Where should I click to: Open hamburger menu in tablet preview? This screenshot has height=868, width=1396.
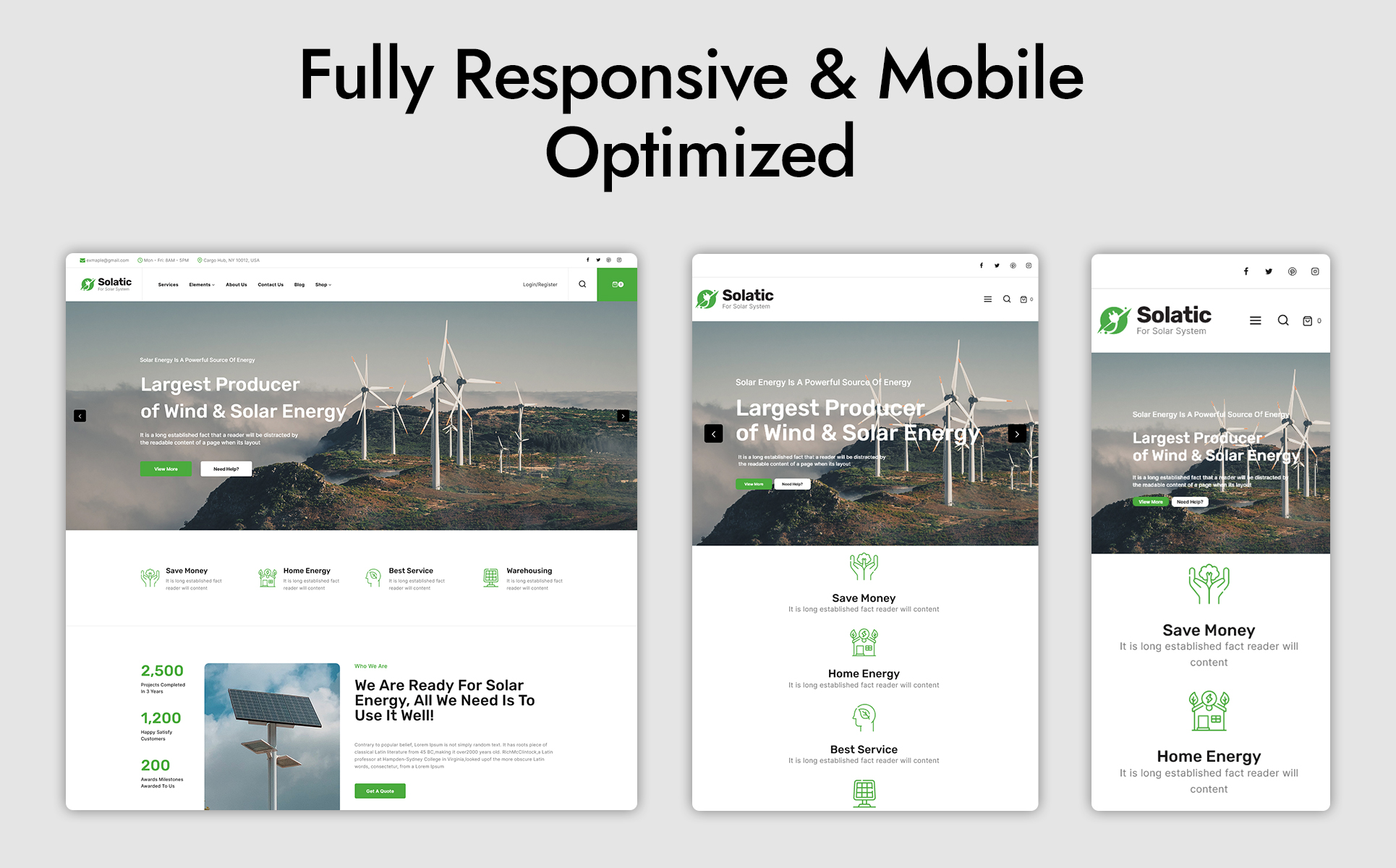coord(987,299)
